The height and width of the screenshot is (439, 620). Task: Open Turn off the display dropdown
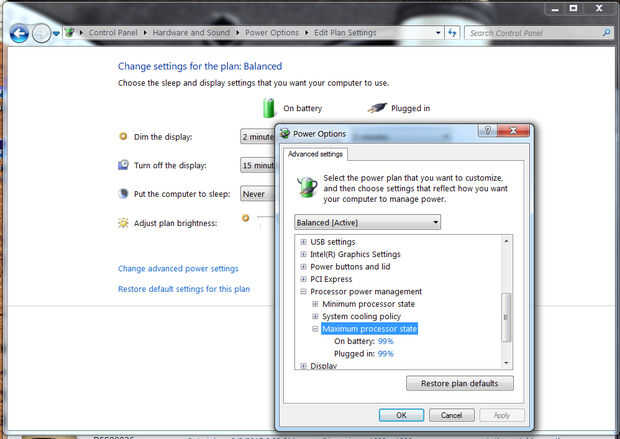257,165
